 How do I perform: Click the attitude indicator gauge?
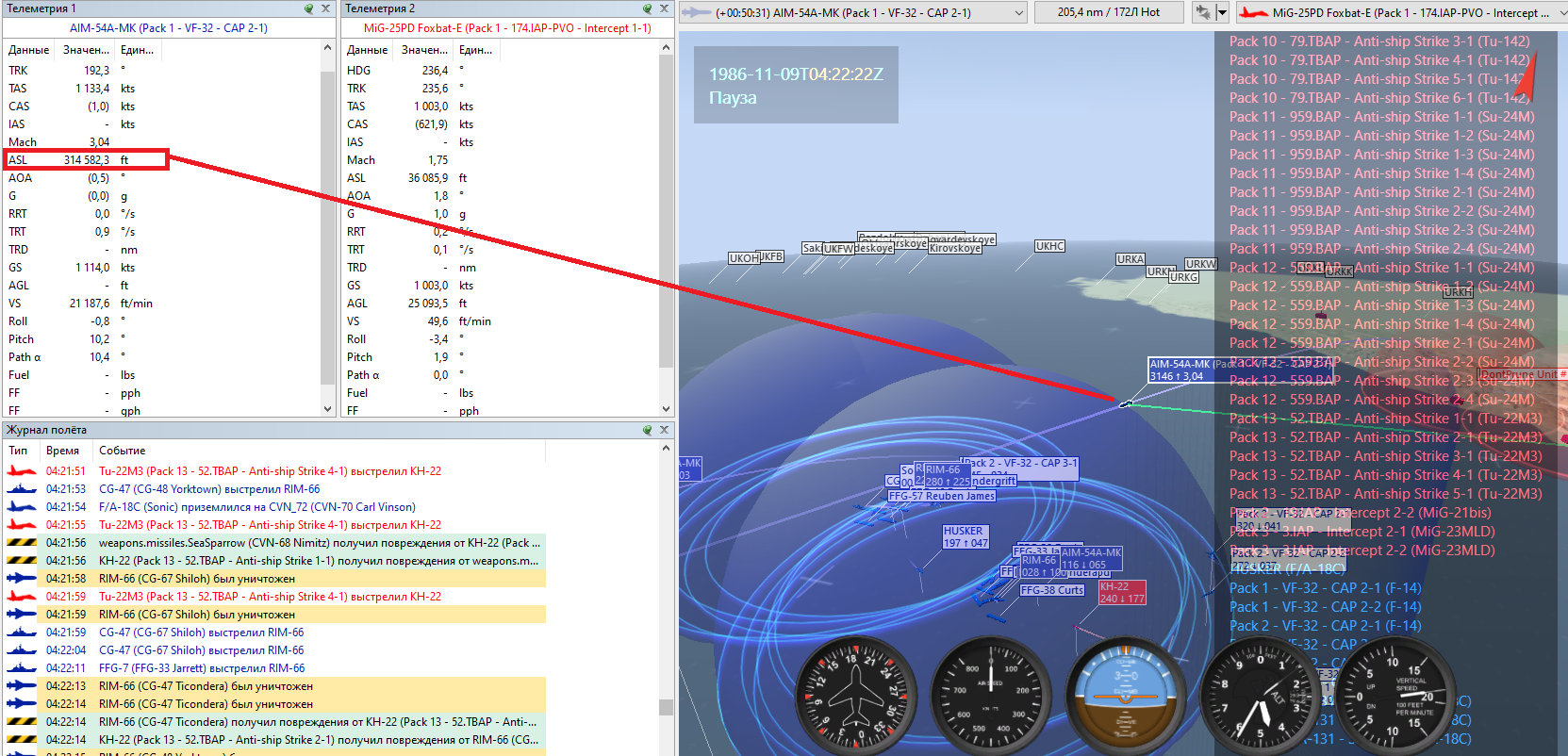1125,696
